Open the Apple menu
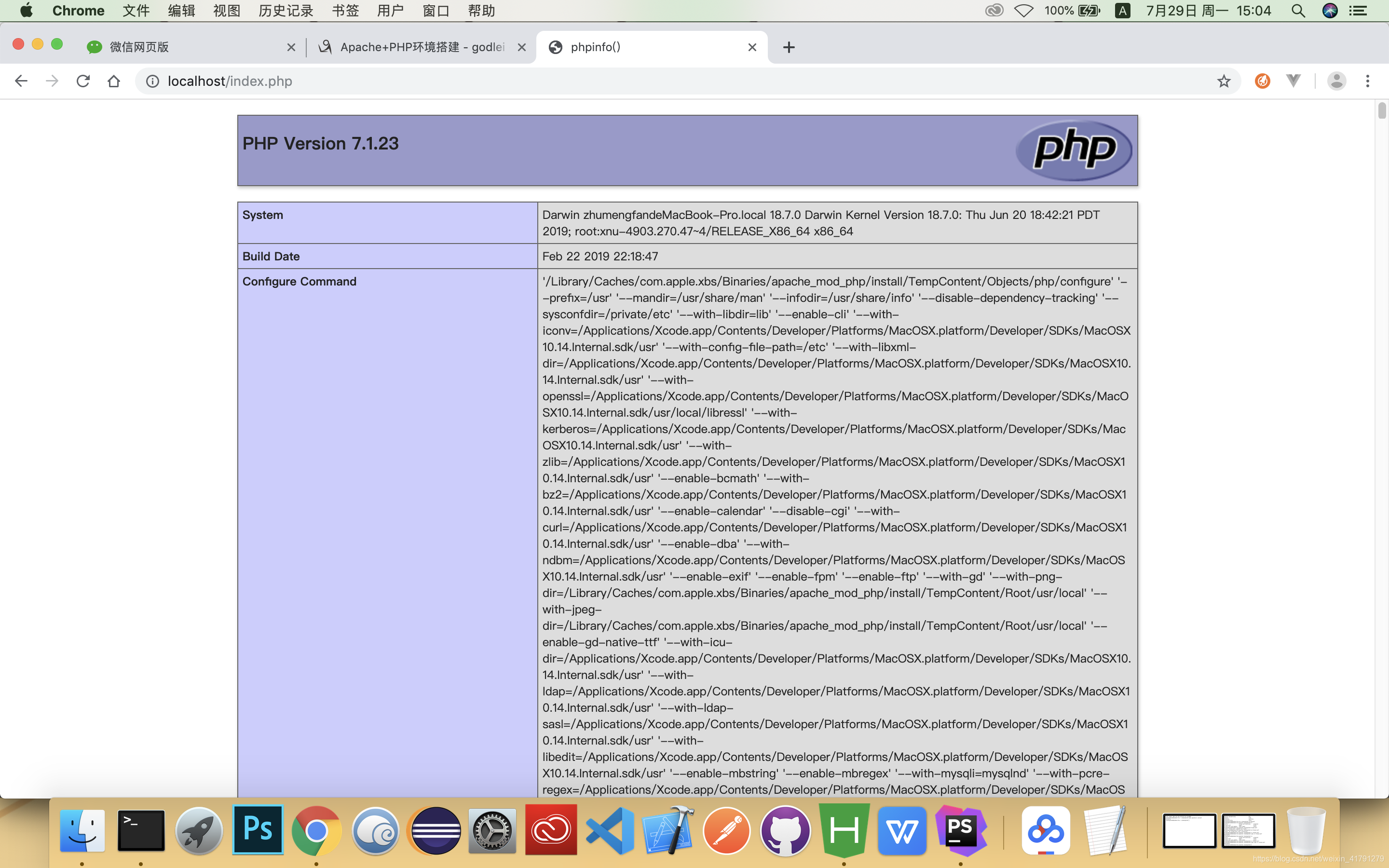Viewport: 1389px width, 868px height. (26, 10)
